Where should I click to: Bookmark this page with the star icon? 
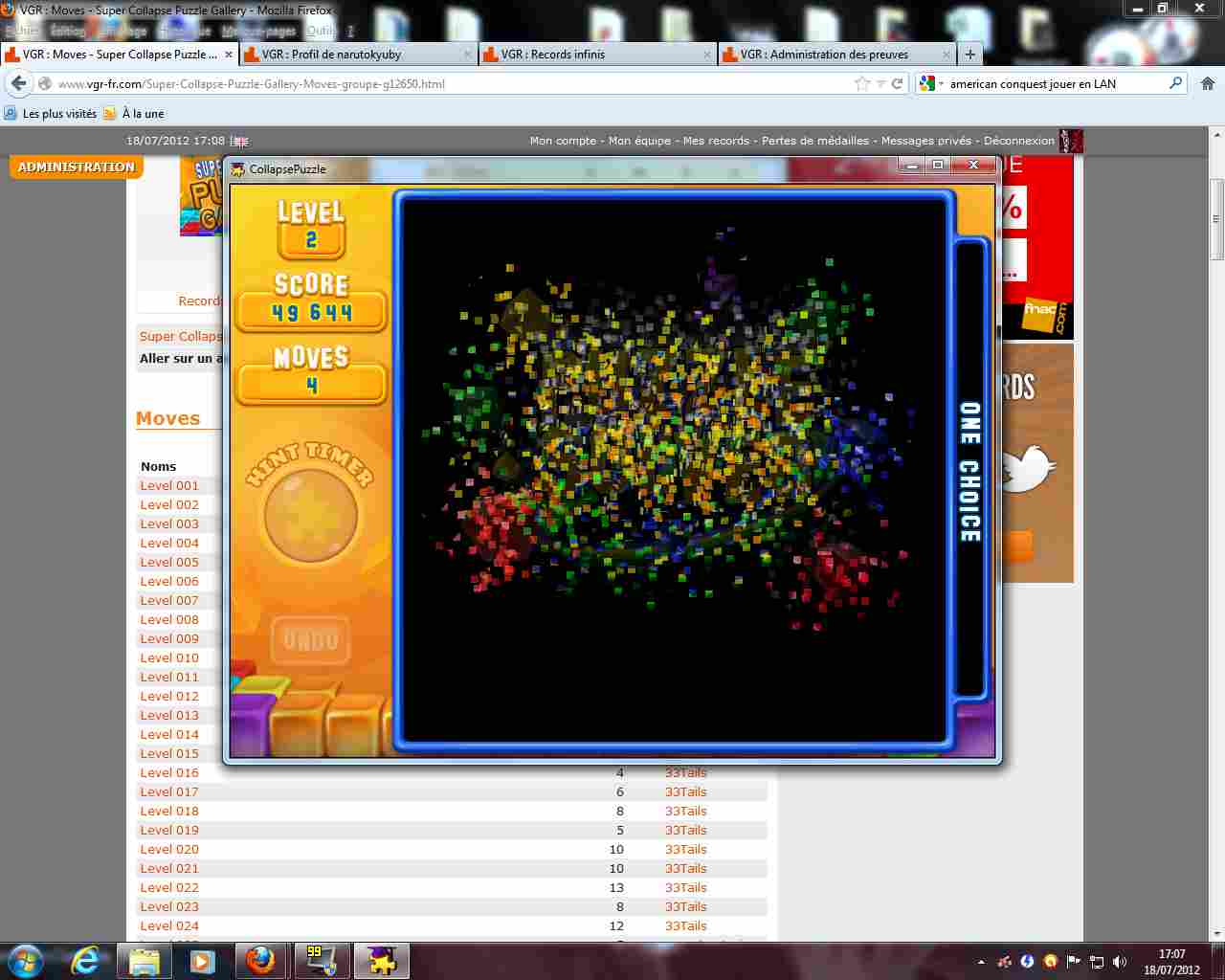point(862,83)
